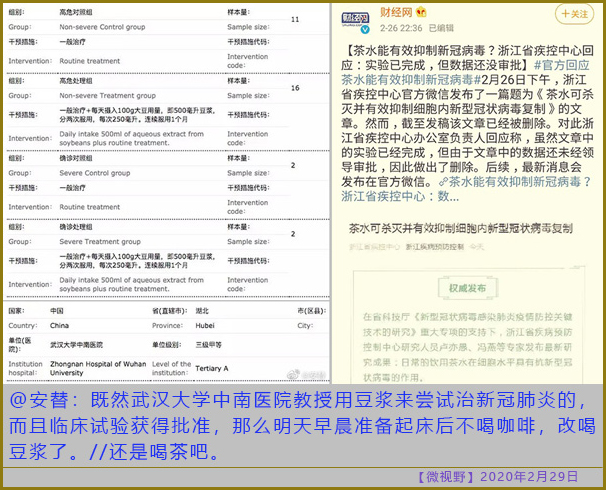Click 确诊对照组 group name
The height and width of the screenshot is (490, 606).
click(x=76, y=158)
